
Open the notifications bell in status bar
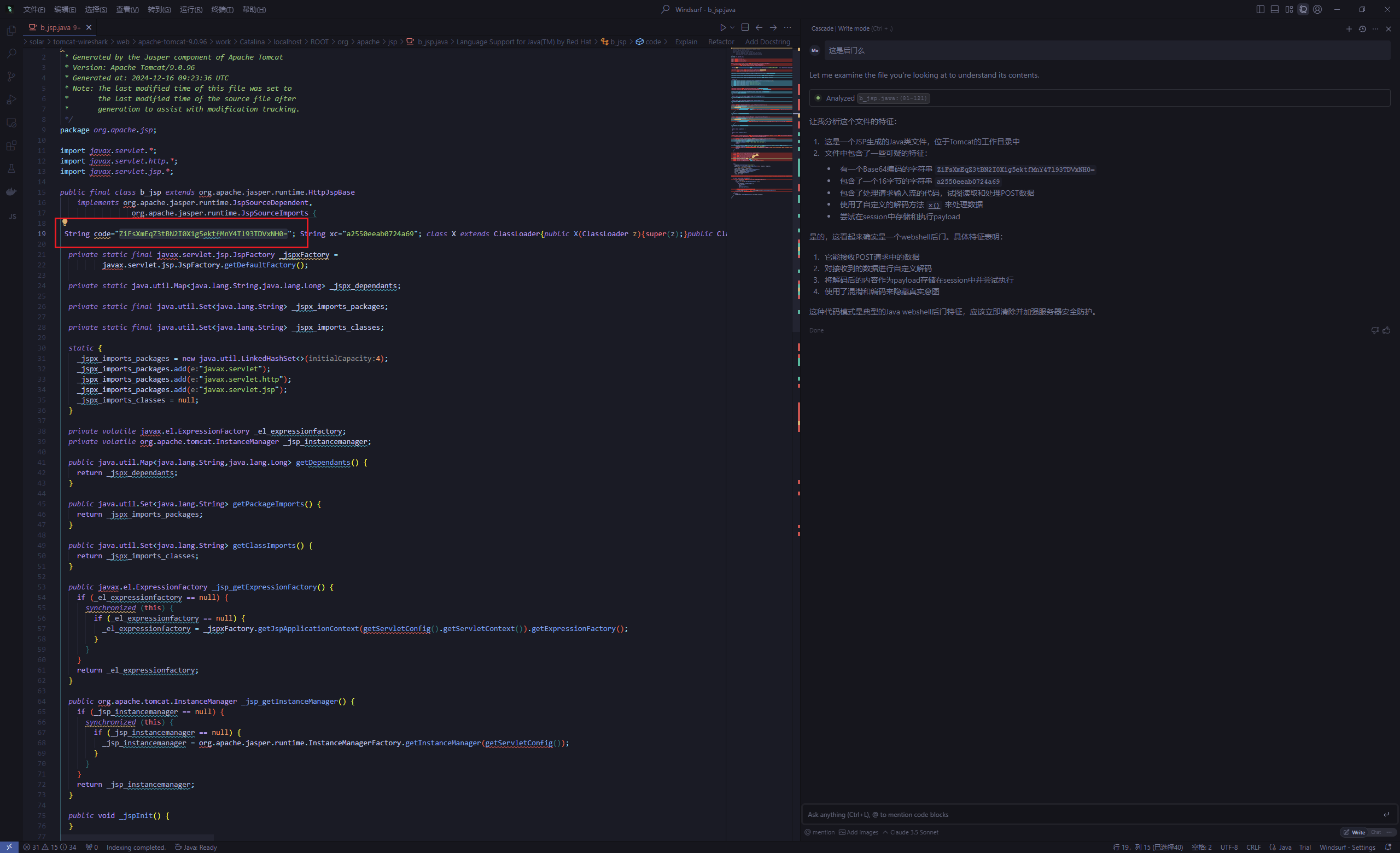point(1388,848)
